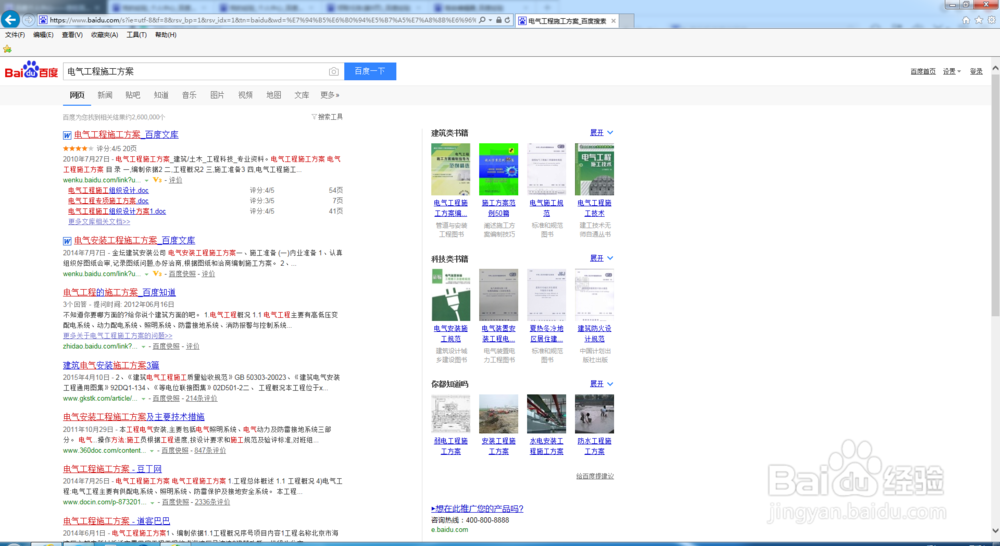Open the 帮助(H) menu

(166, 35)
